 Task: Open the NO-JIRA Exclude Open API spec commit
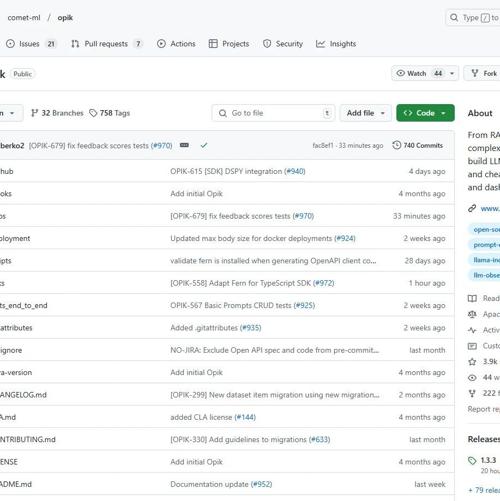pos(275,350)
